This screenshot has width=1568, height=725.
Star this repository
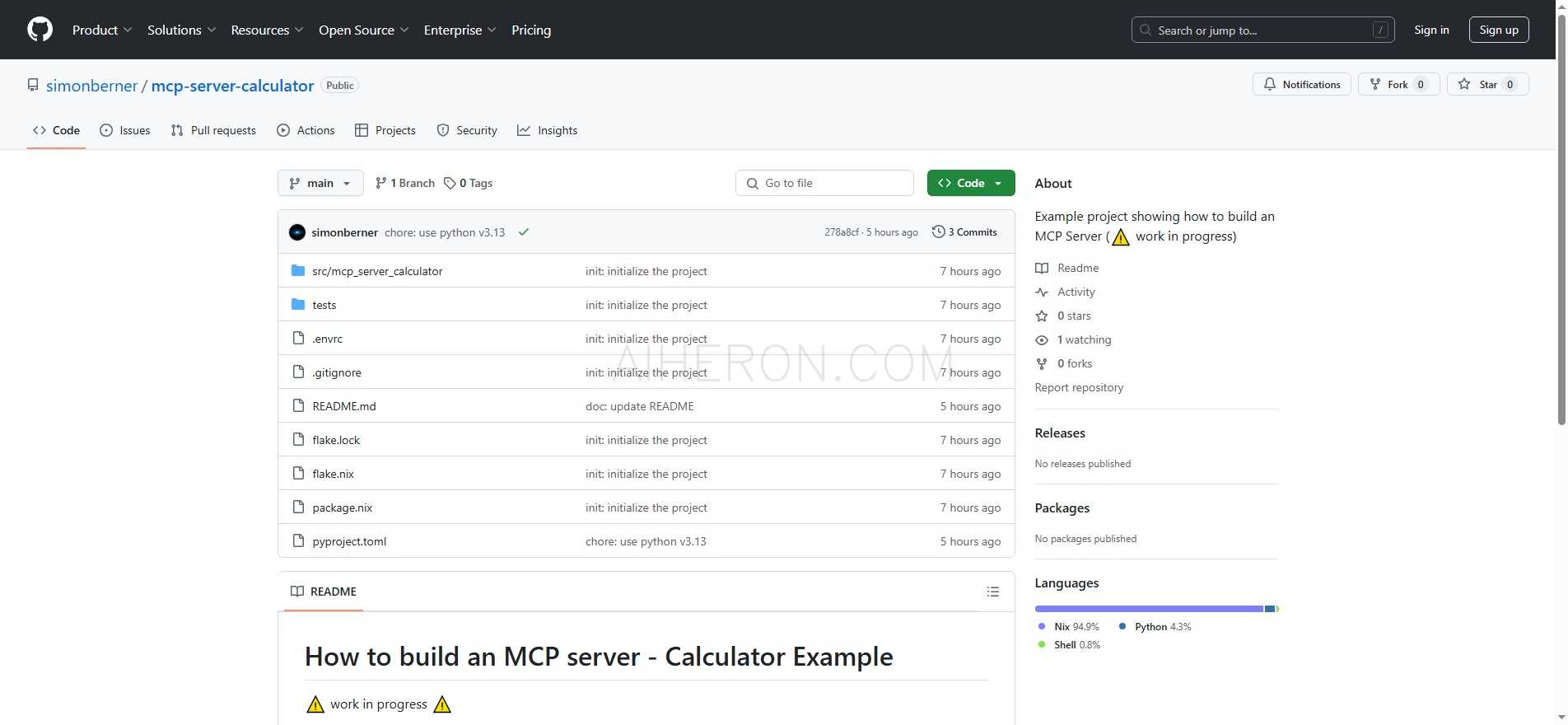(1480, 84)
